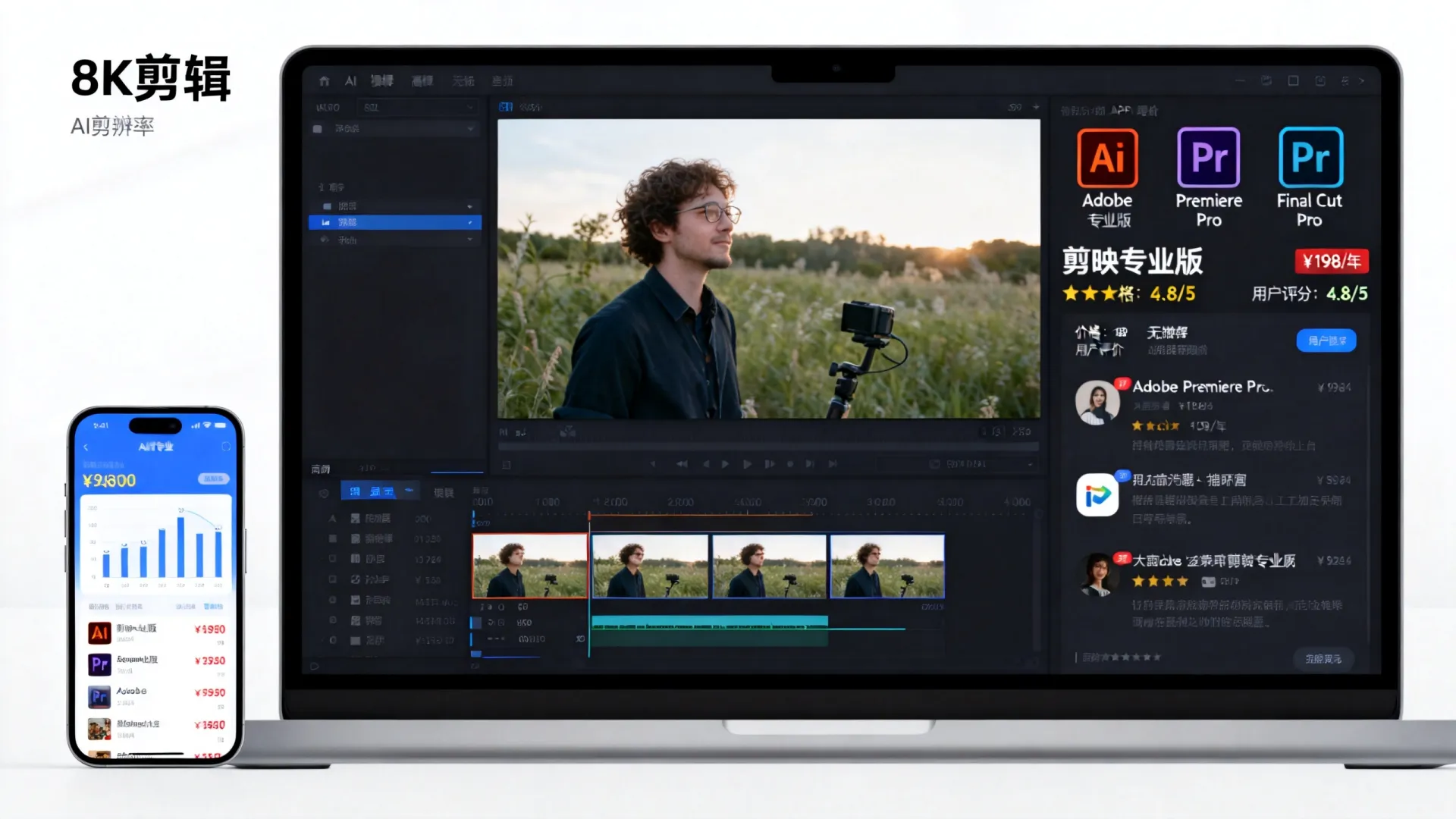Viewport: 1456px width, 819px height.
Task: Go to the Home icon in the editor toolbar
Action: [x=325, y=80]
